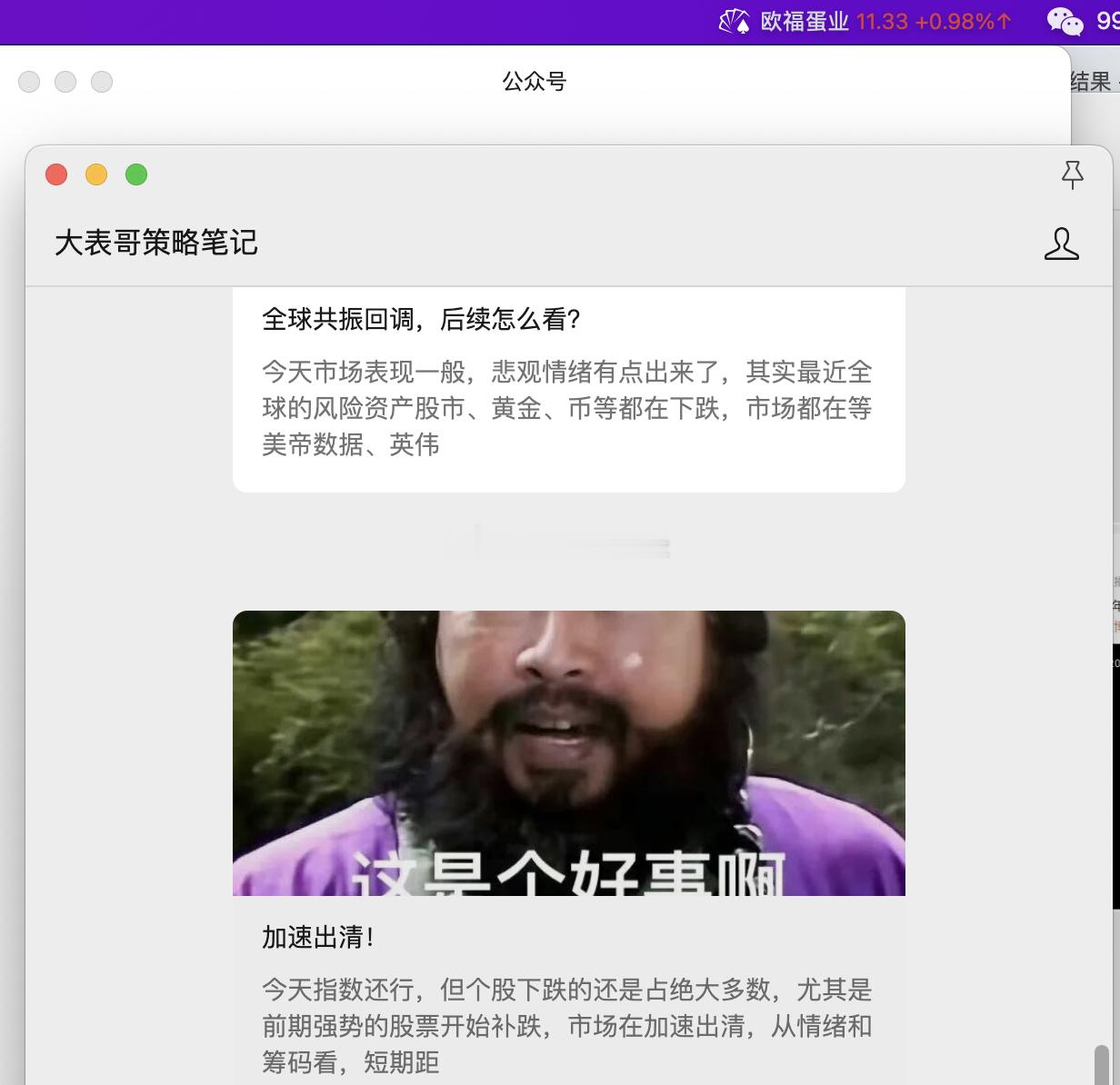The image size is (1120, 1085).
Task: Click the stock ticker icon beside 欧福蛋业
Action: coord(735,21)
